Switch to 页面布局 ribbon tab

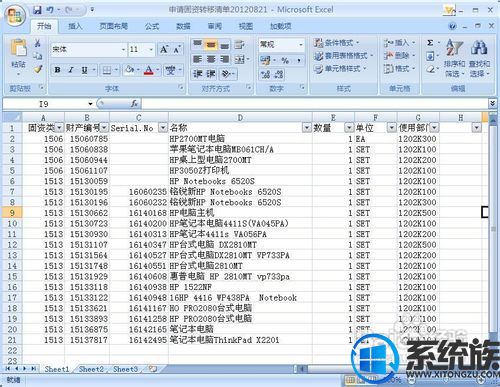click(x=114, y=26)
